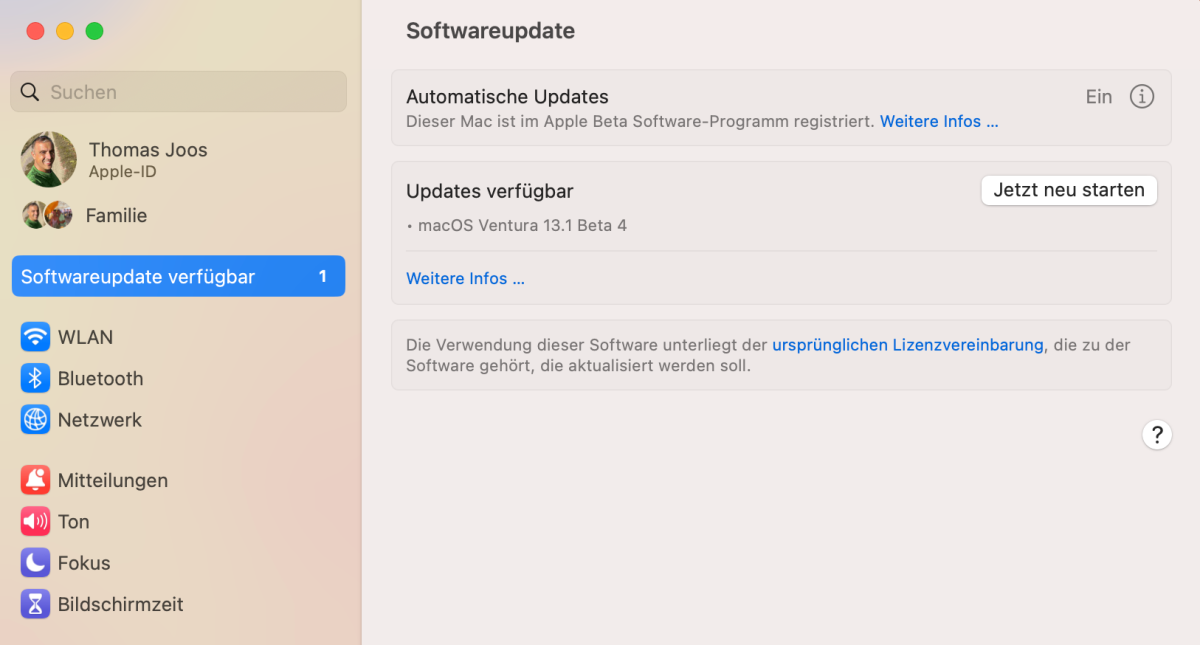The image size is (1200, 645).
Task: Open Familie settings label
Action: click(116, 215)
